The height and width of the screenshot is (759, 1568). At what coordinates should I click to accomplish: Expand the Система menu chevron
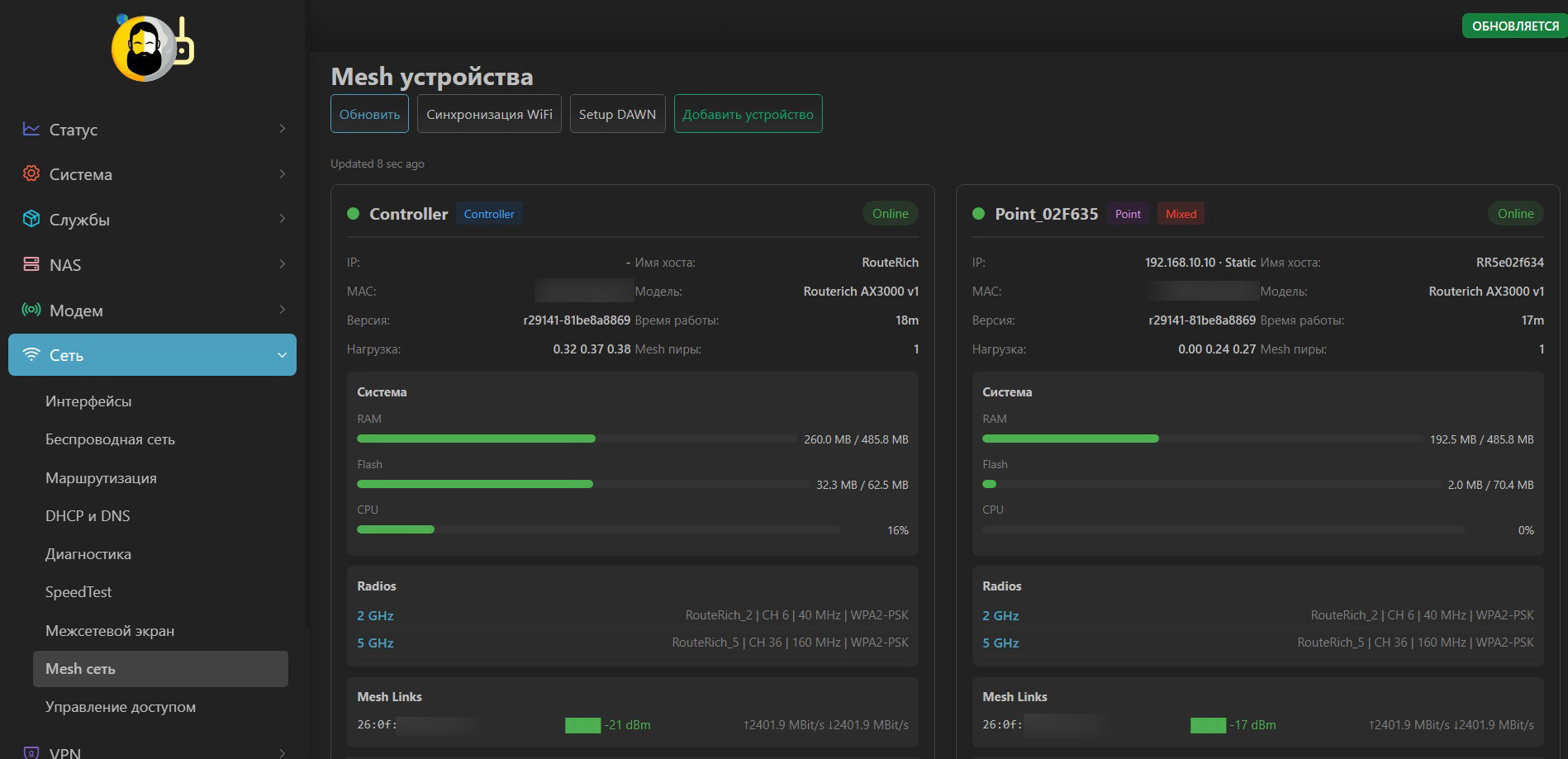pyautogui.click(x=282, y=173)
